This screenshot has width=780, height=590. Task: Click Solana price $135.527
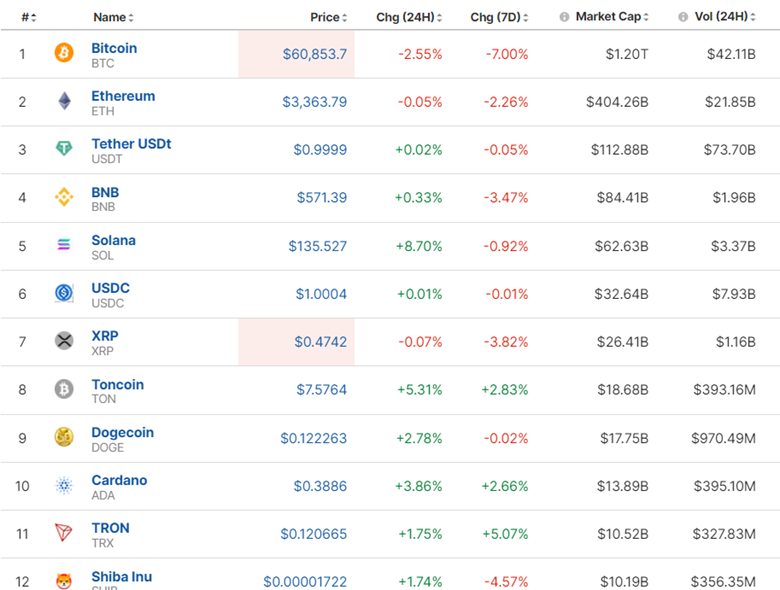click(317, 246)
